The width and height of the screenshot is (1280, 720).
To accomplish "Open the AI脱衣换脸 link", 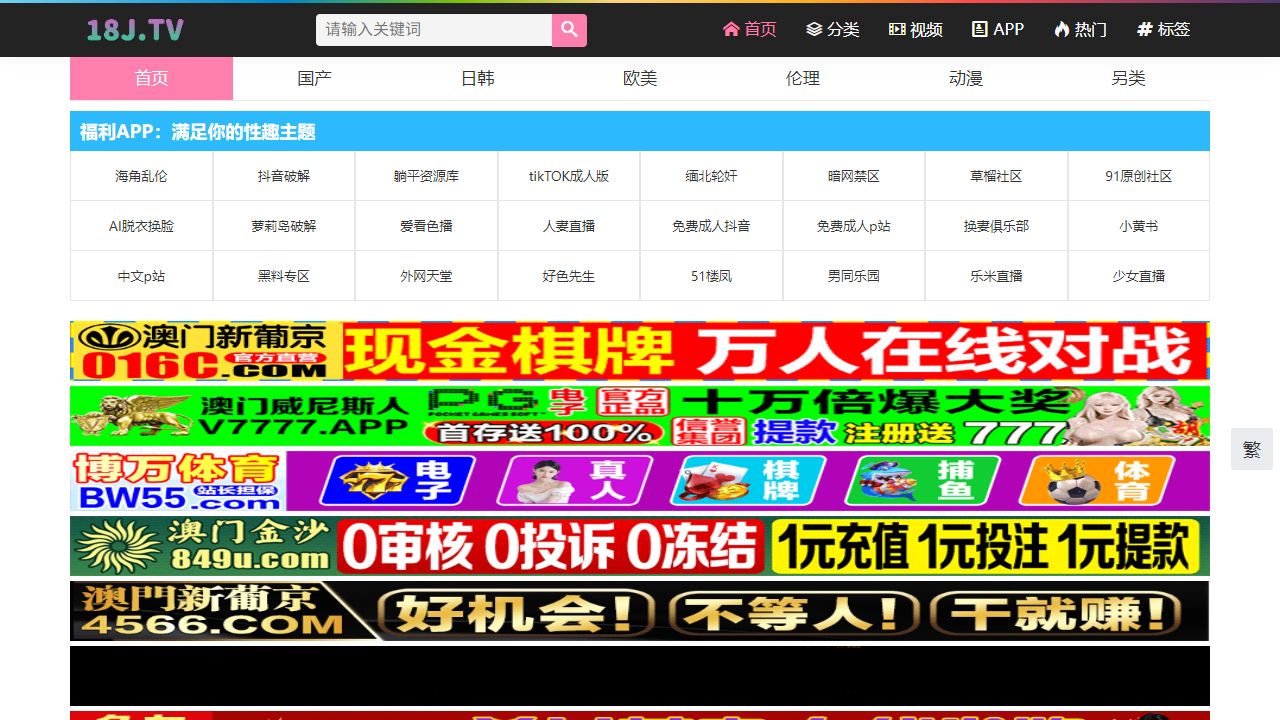I will (x=141, y=226).
